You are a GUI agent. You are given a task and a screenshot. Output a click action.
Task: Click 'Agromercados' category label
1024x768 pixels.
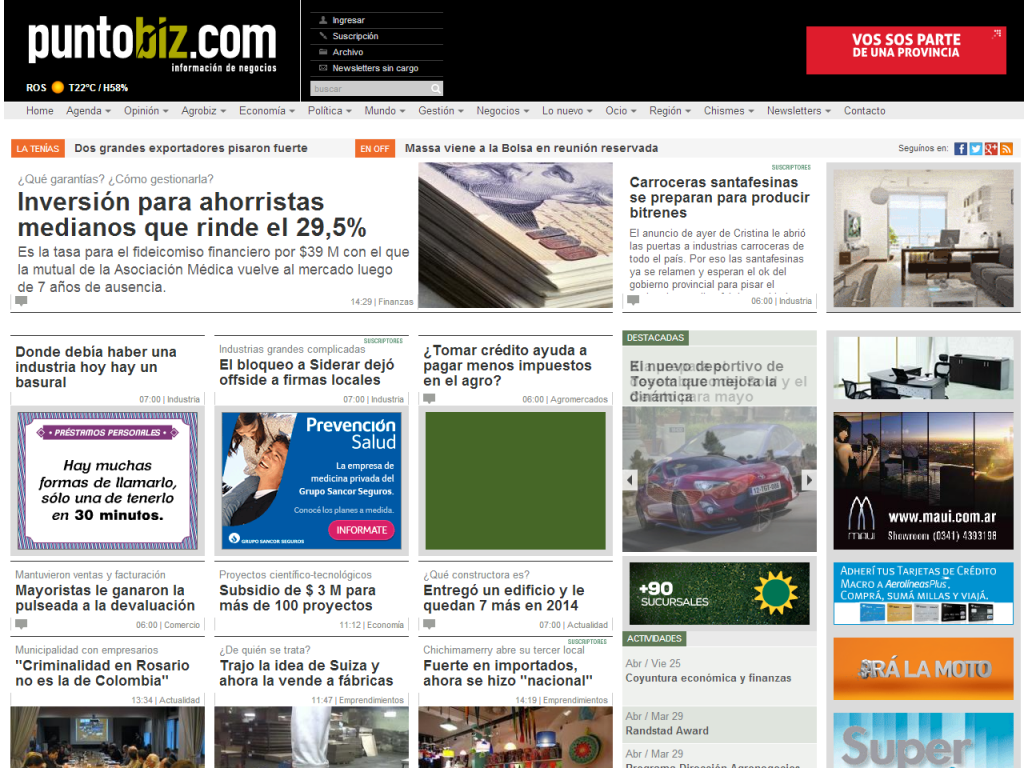[579, 399]
